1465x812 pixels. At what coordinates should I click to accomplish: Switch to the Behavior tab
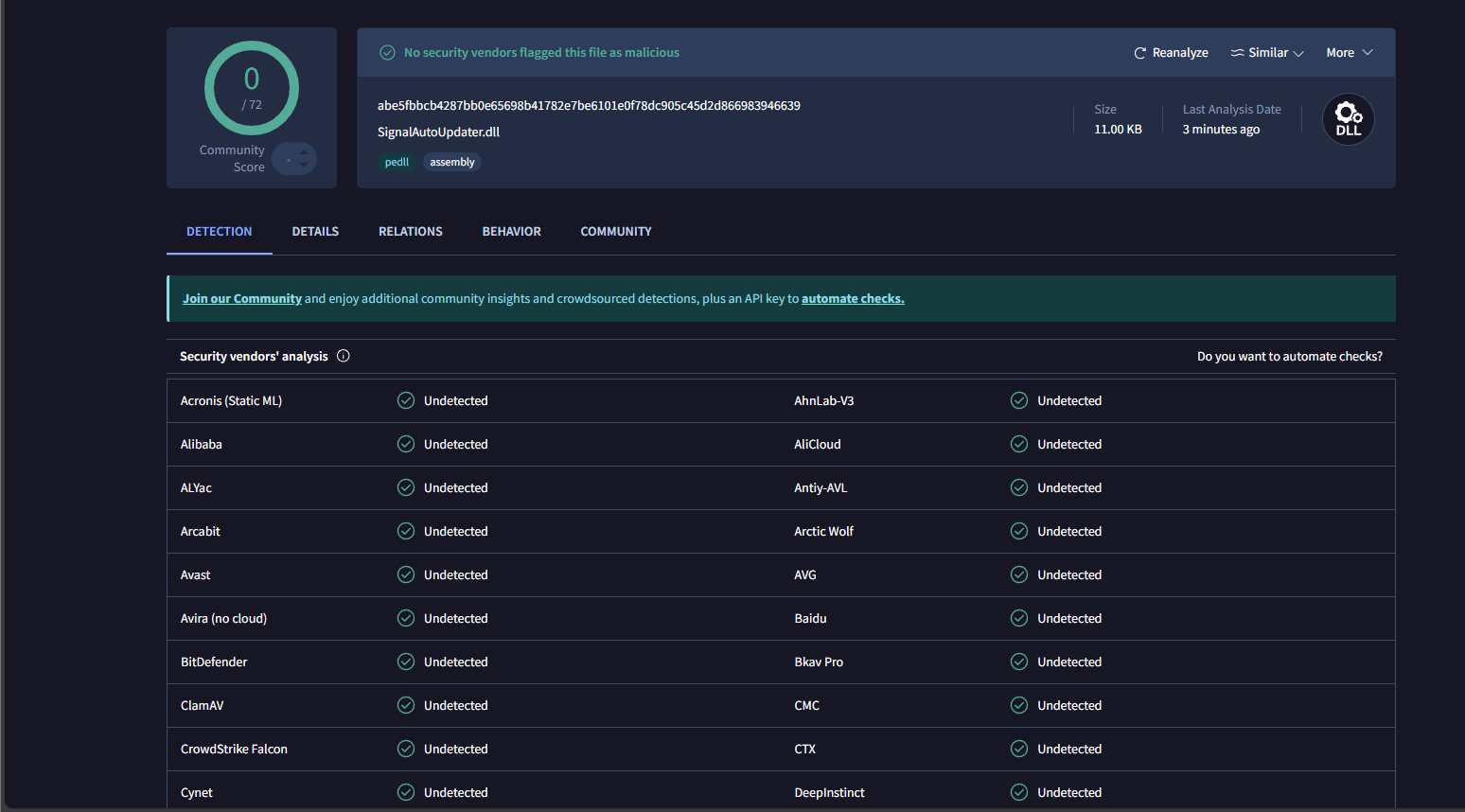click(511, 231)
